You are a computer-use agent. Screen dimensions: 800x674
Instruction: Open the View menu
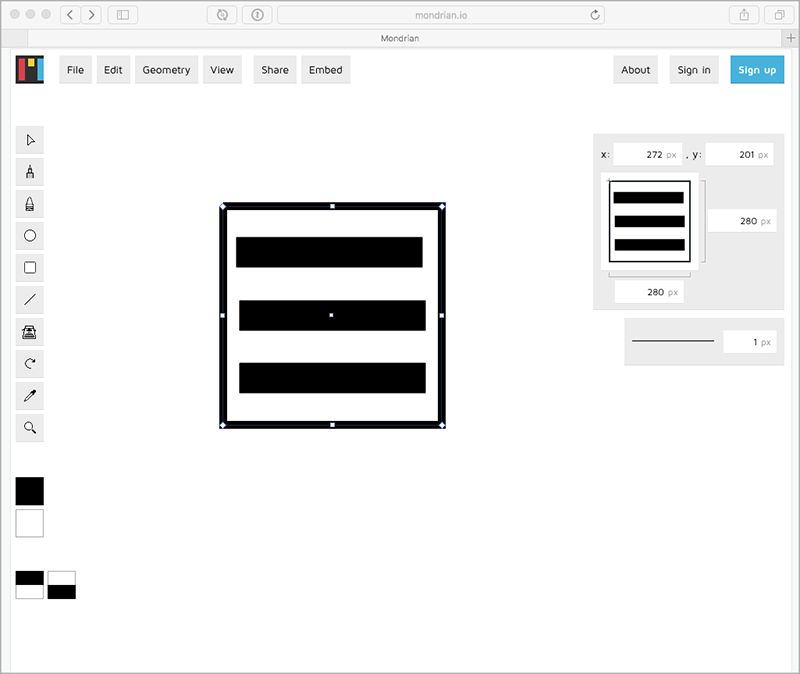point(222,70)
